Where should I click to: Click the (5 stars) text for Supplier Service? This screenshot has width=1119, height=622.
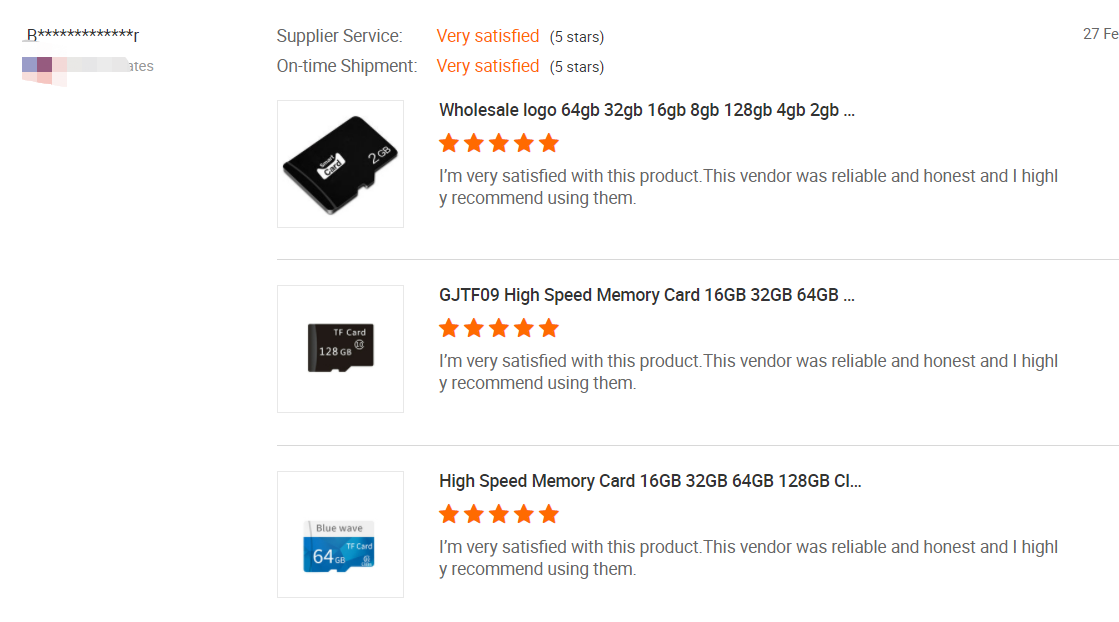(576, 37)
